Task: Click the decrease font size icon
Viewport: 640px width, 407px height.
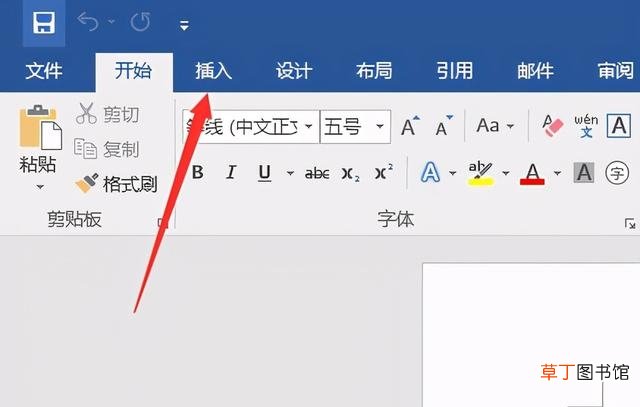Action: coord(444,126)
